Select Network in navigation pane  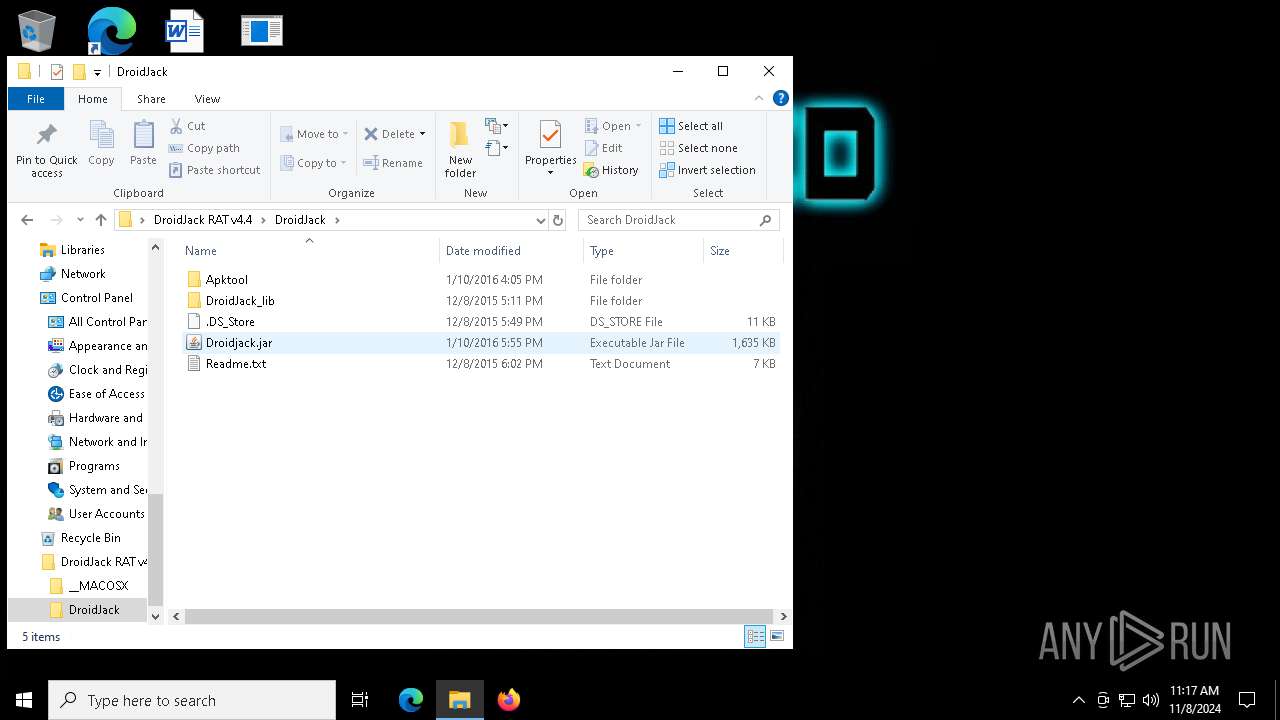[x=83, y=274]
